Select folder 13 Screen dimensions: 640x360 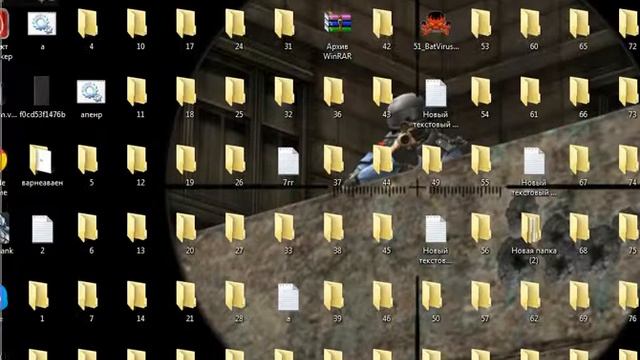[137, 228]
